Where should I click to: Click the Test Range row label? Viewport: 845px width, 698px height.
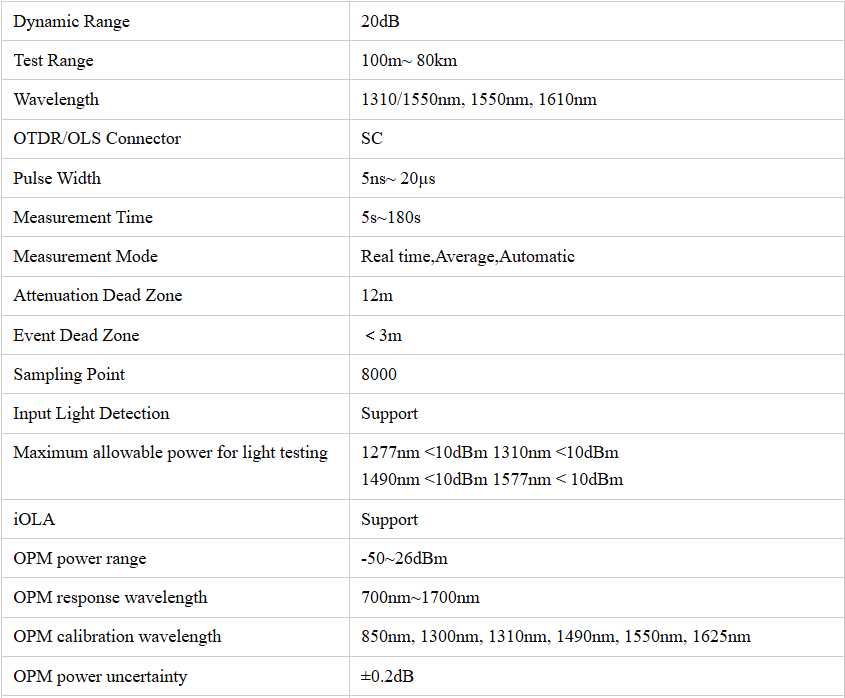[53, 60]
